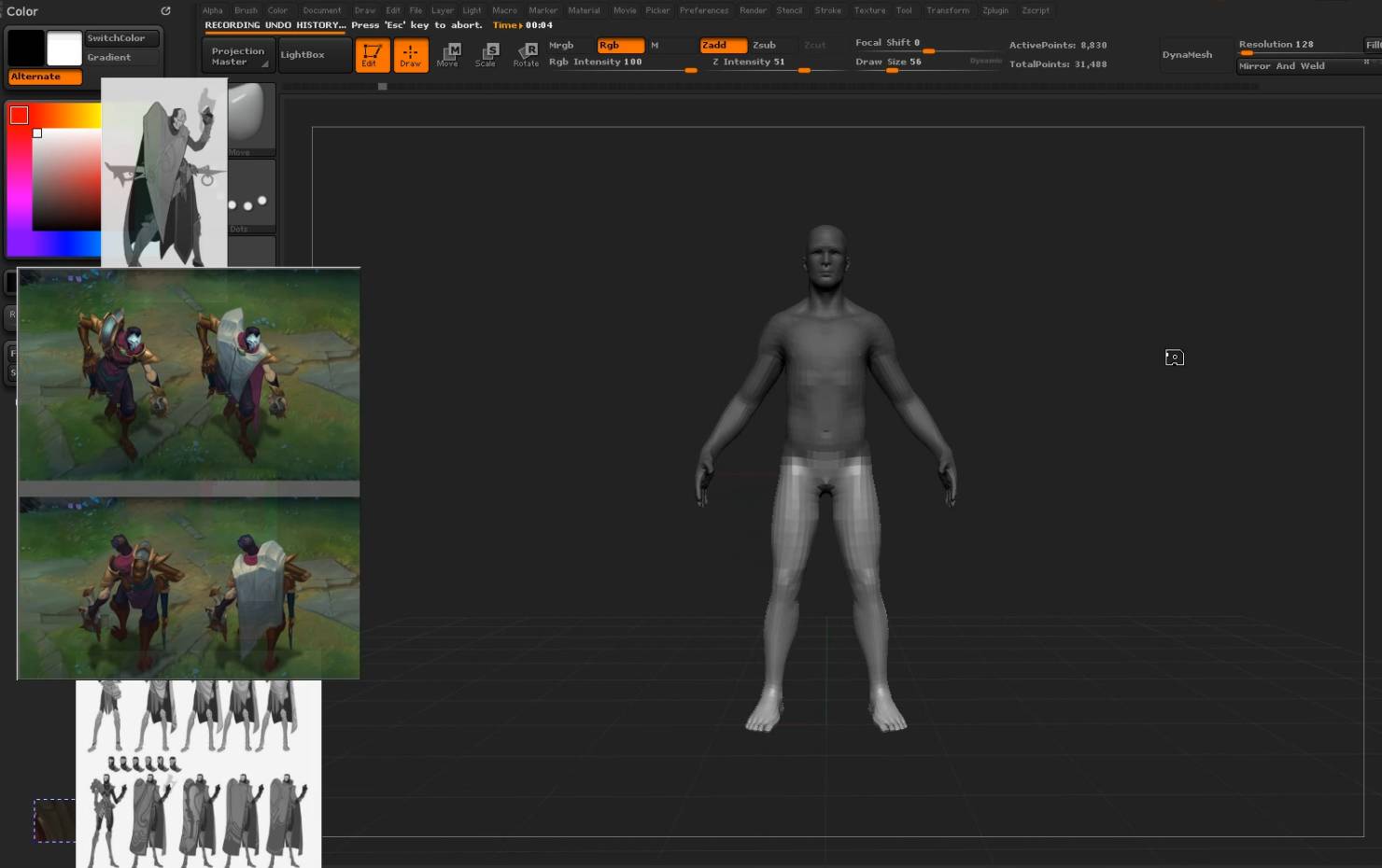Open the Dots stroke type selector

pyautogui.click(x=251, y=198)
